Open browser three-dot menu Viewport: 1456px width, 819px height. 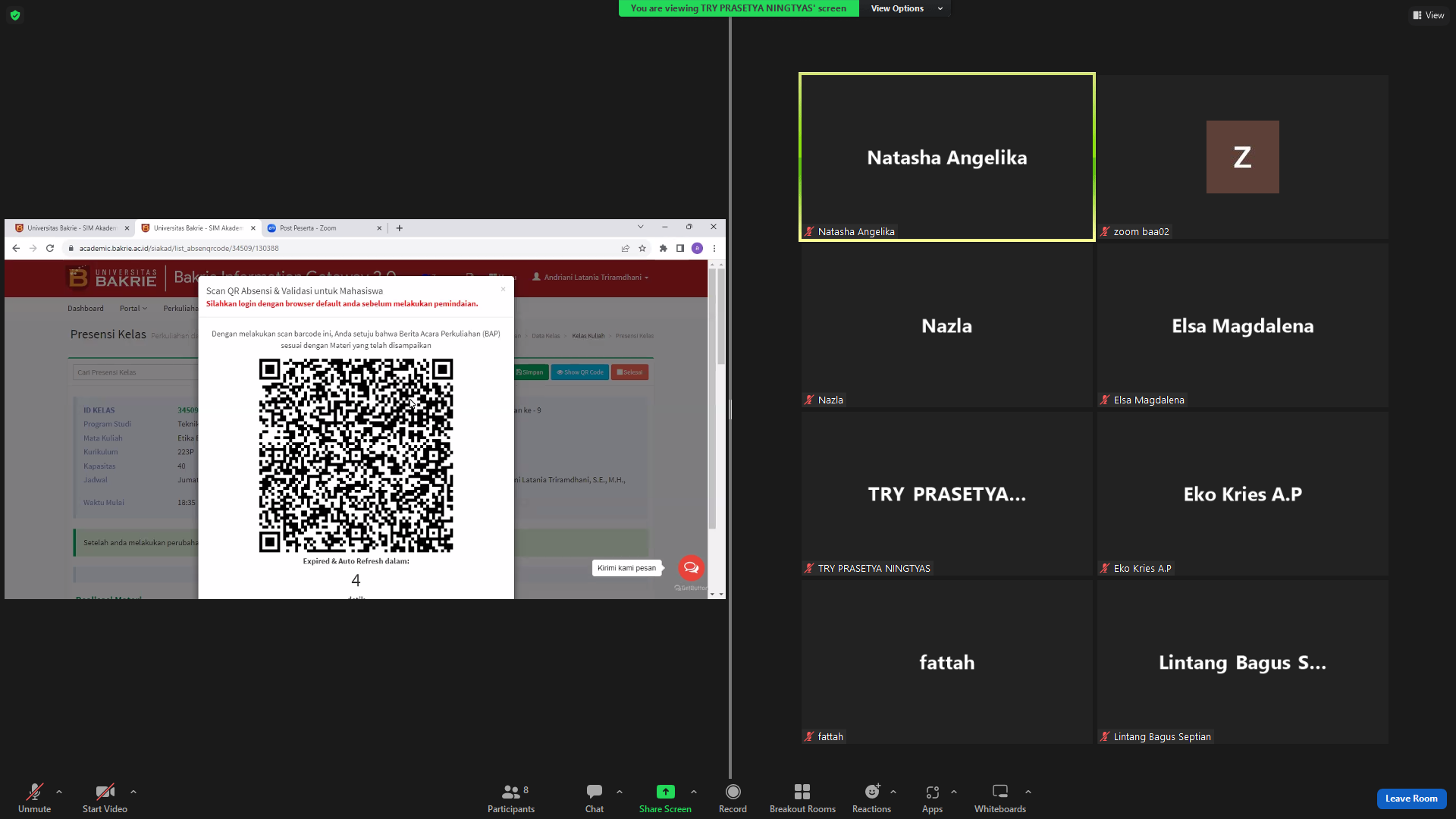(714, 248)
